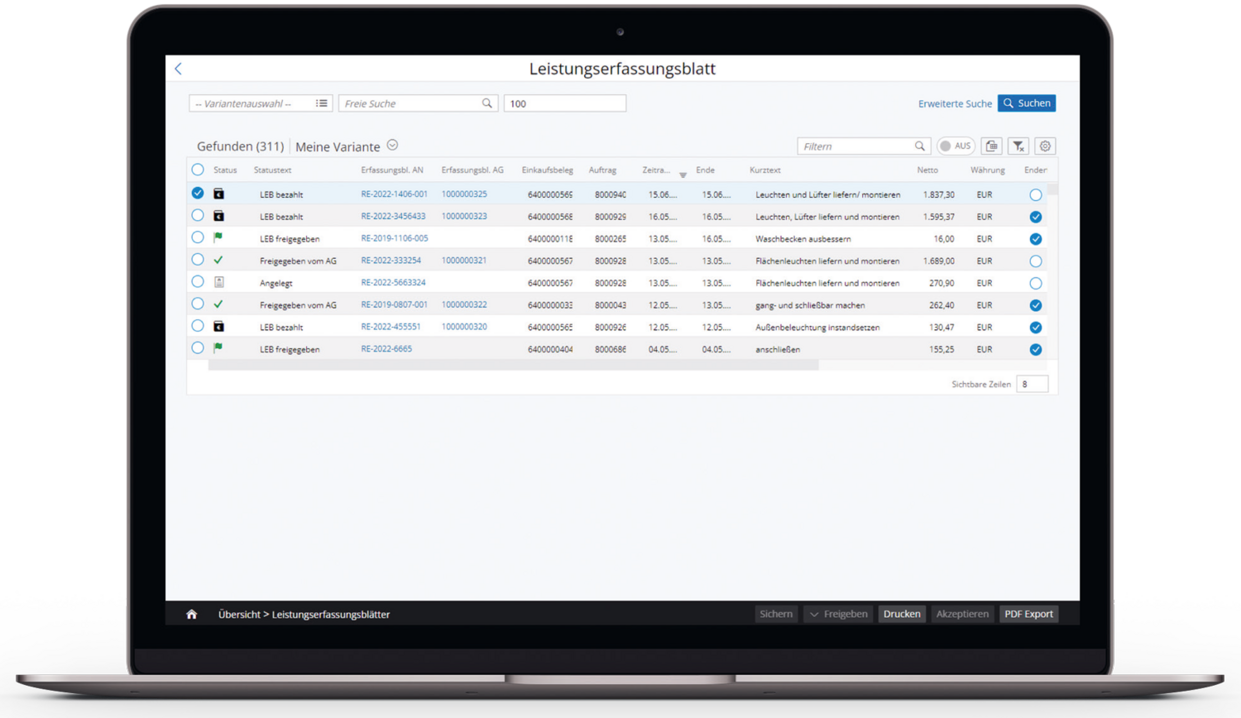Click the magnifier in Filtern field
Image resolution: width=1241 pixels, height=718 pixels.
pos(920,146)
